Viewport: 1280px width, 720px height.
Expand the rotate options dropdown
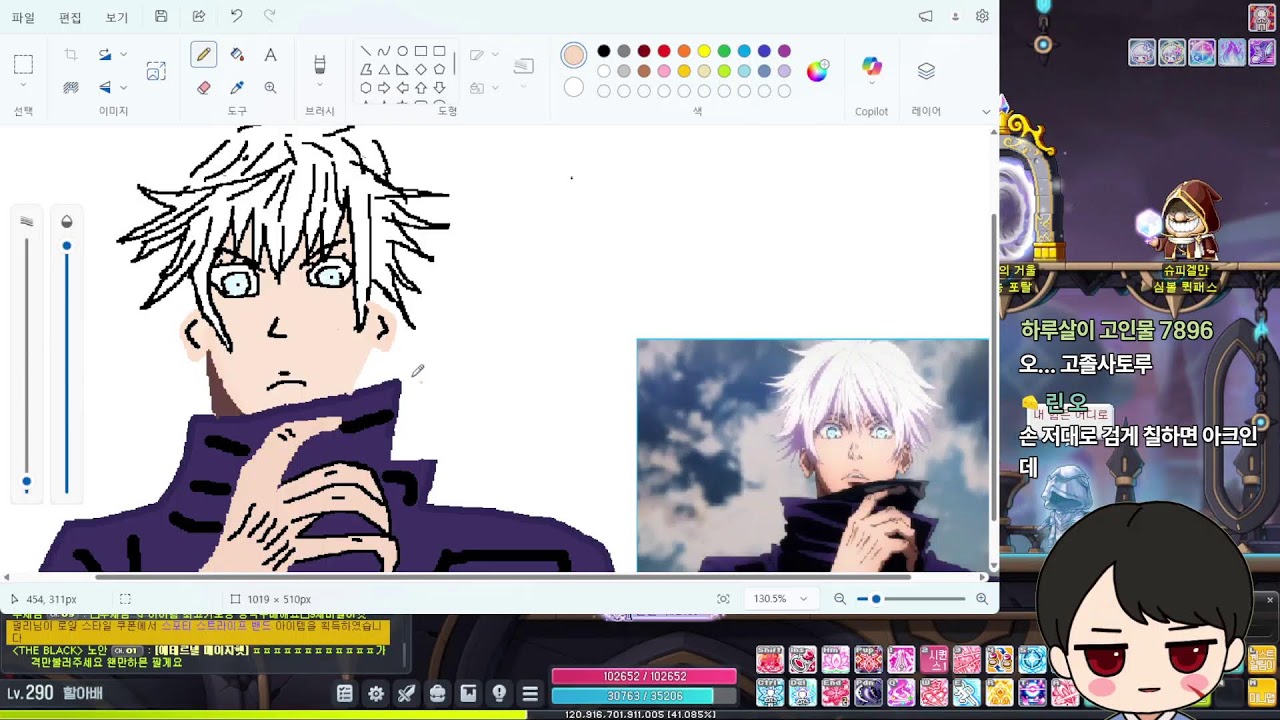tap(124, 55)
